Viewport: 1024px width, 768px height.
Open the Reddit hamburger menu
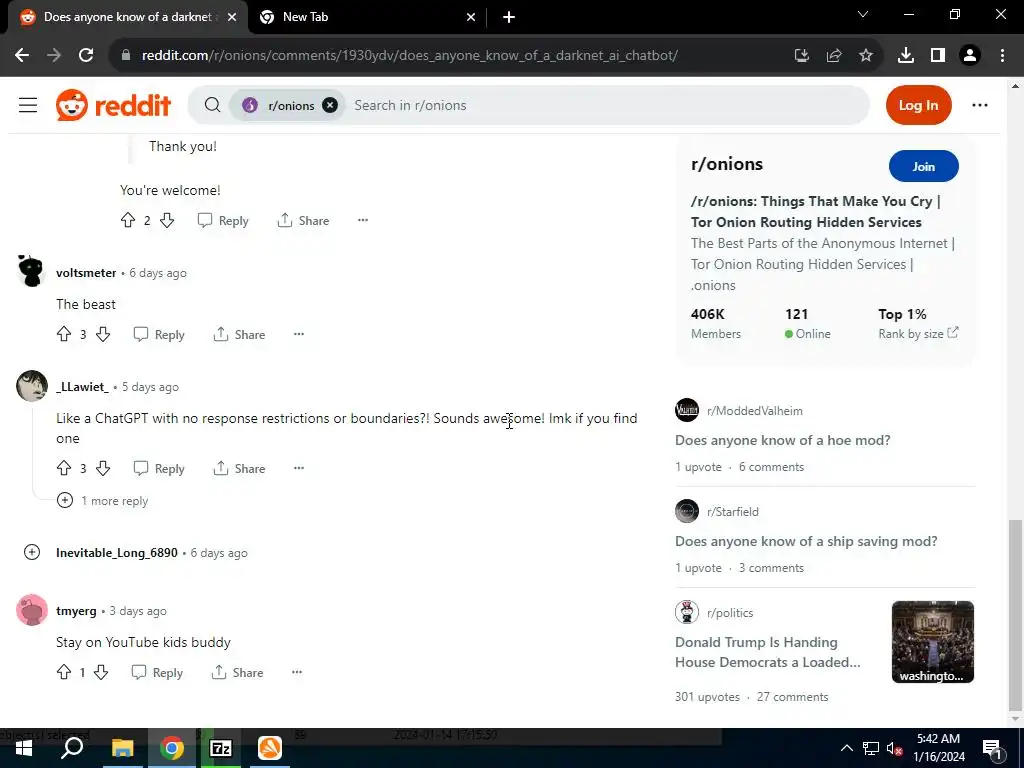point(28,105)
